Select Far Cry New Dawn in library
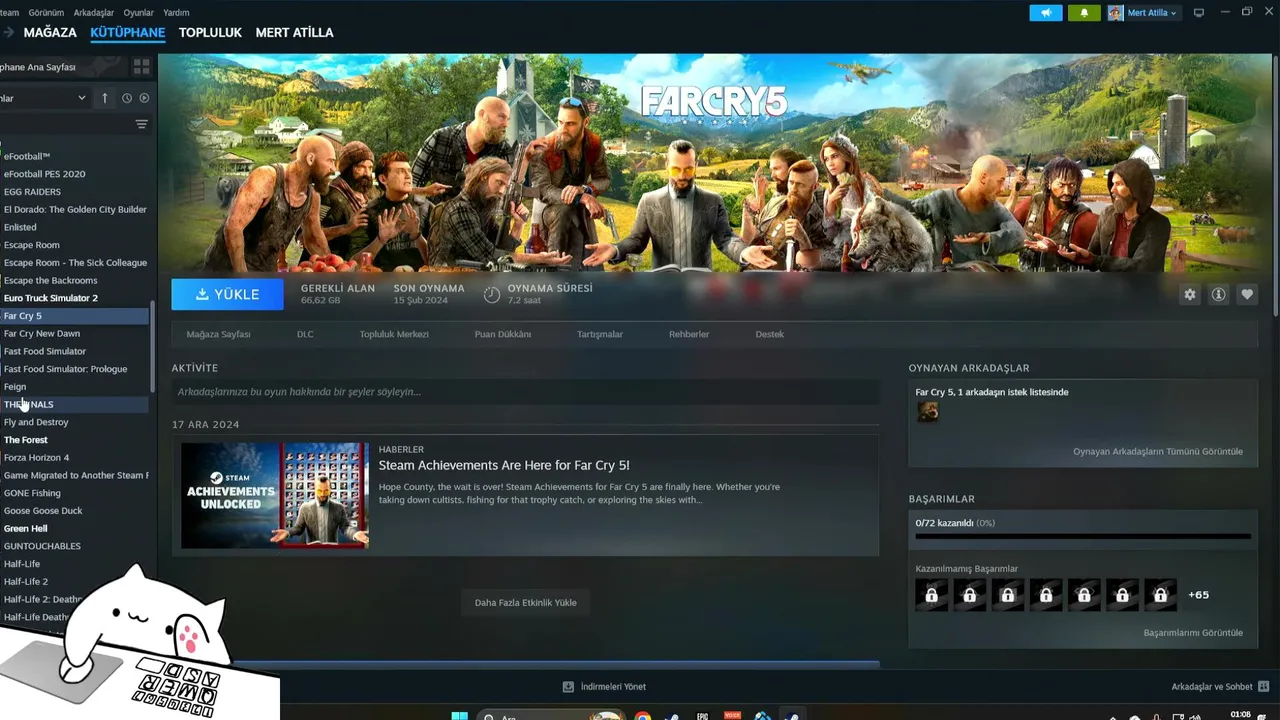The height and width of the screenshot is (720, 1280). coord(42,333)
